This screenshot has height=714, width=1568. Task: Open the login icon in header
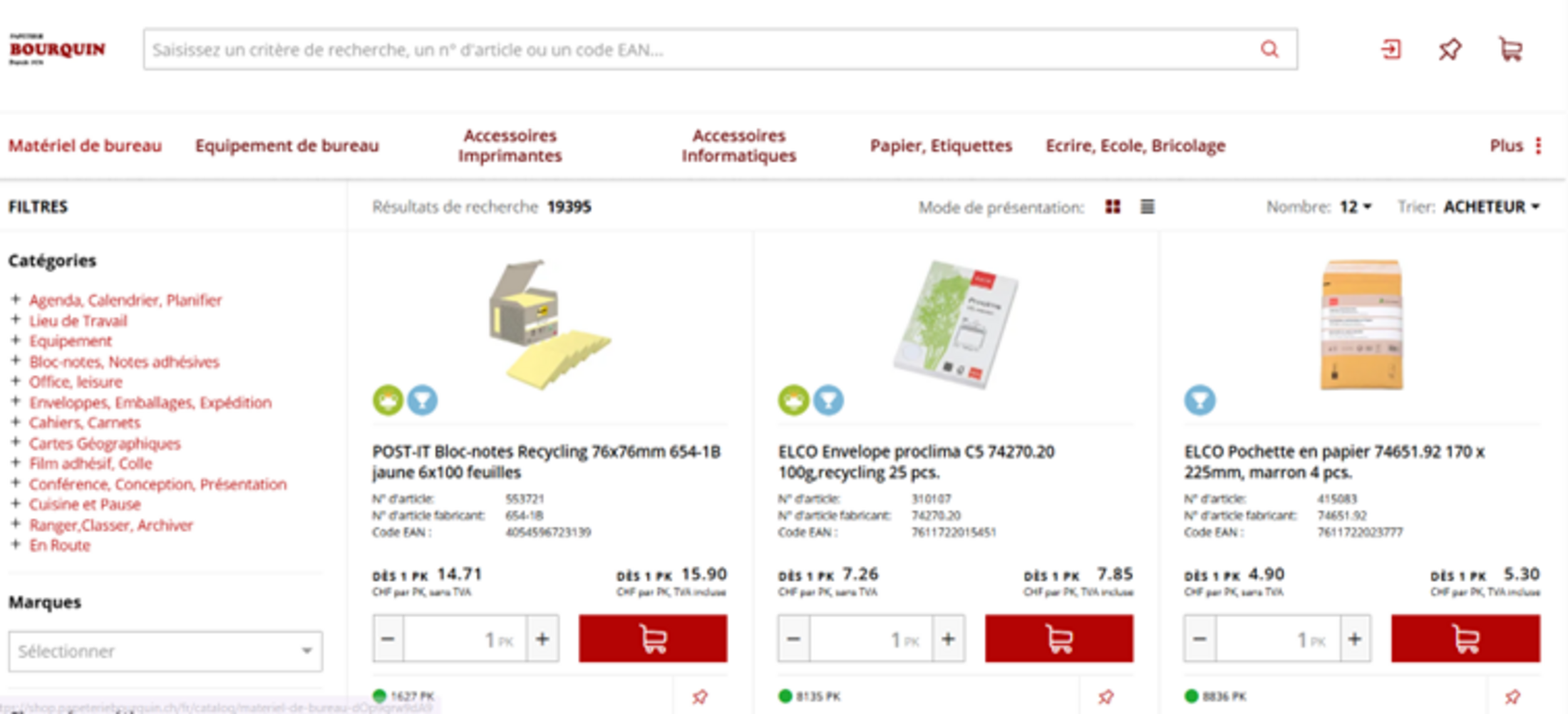click(x=1391, y=49)
